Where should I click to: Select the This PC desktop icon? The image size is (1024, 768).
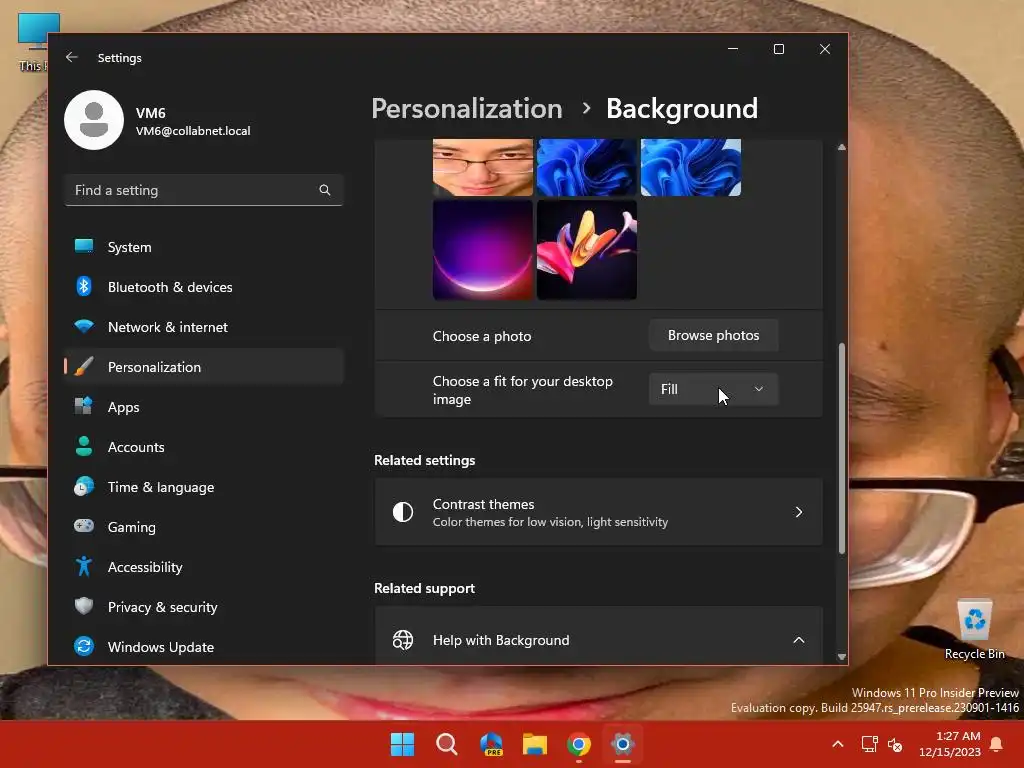(x=33, y=42)
